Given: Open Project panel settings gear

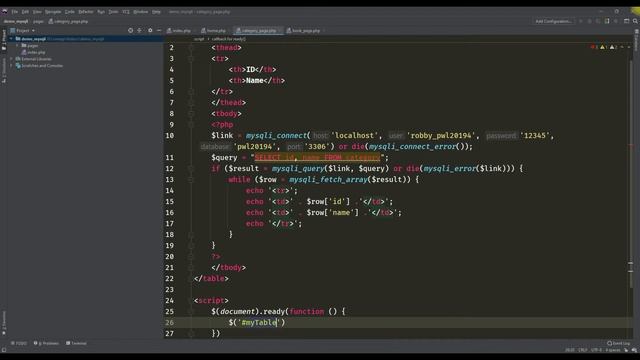Looking at the screenshot, I should [150, 31].
